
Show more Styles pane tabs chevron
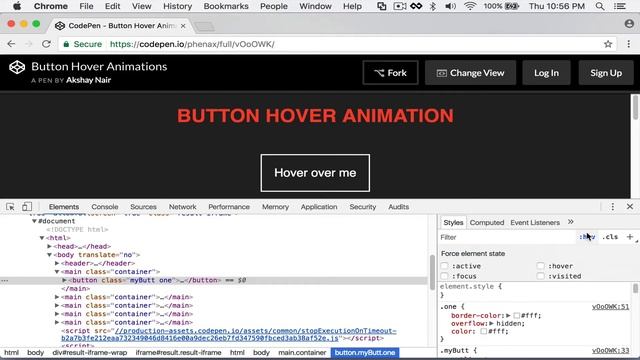pyautogui.click(x=571, y=222)
